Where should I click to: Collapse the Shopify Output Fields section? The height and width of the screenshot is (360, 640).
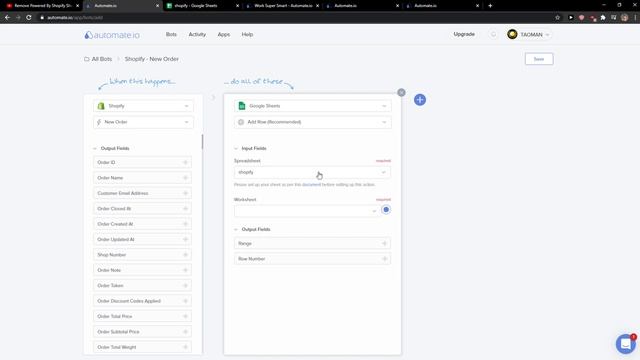(95, 149)
